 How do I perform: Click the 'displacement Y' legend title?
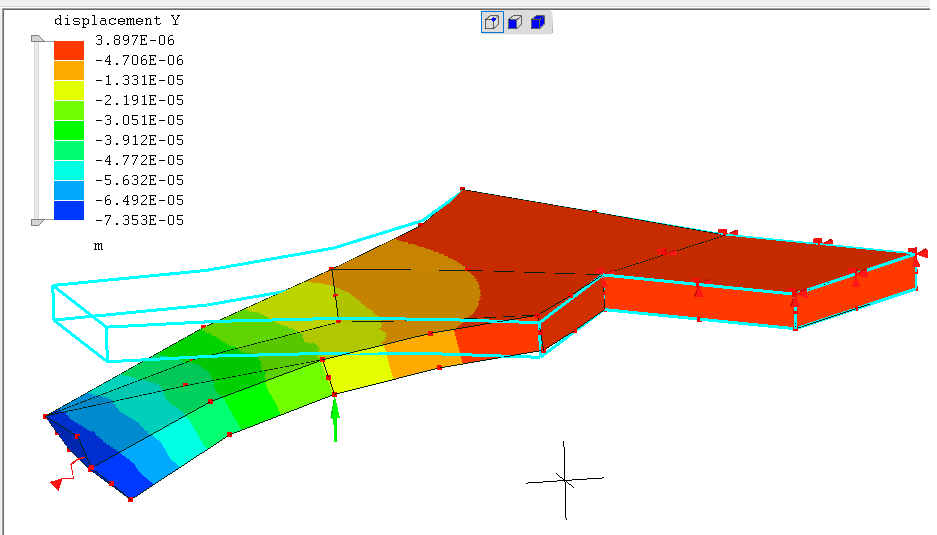(117, 21)
